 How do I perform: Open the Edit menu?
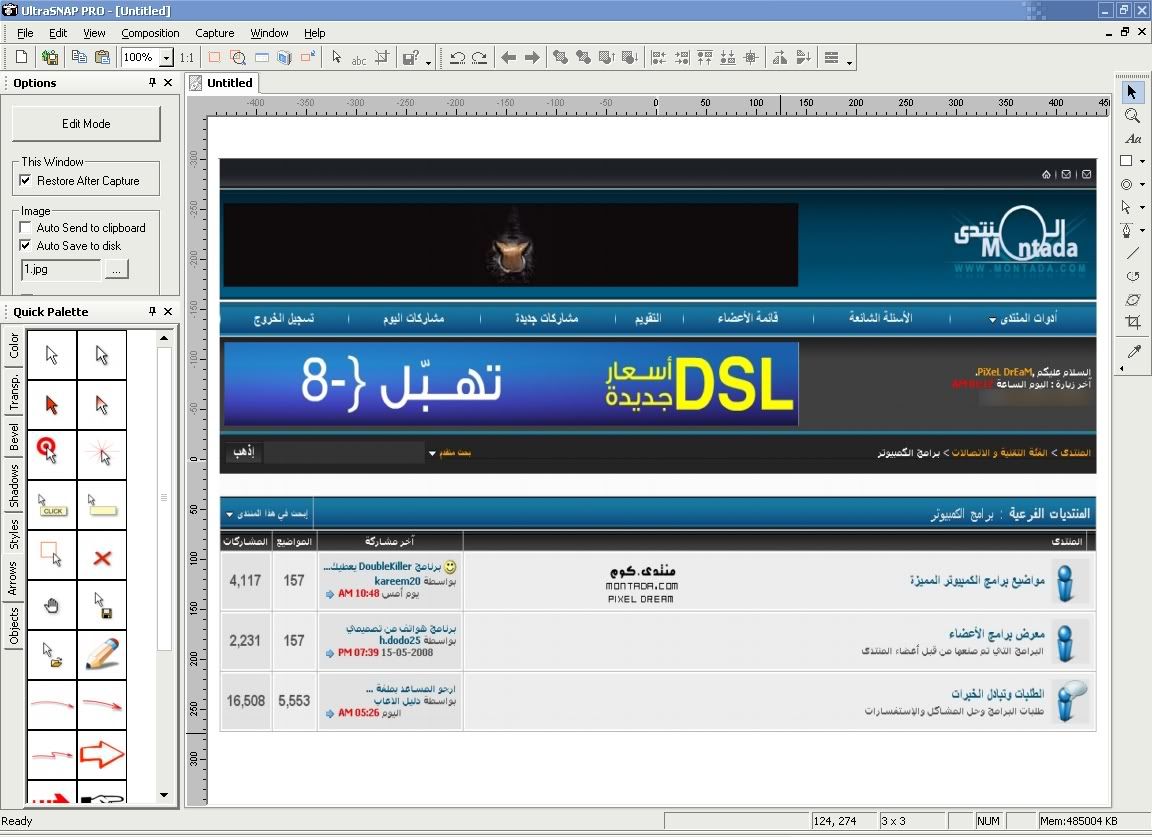58,33
